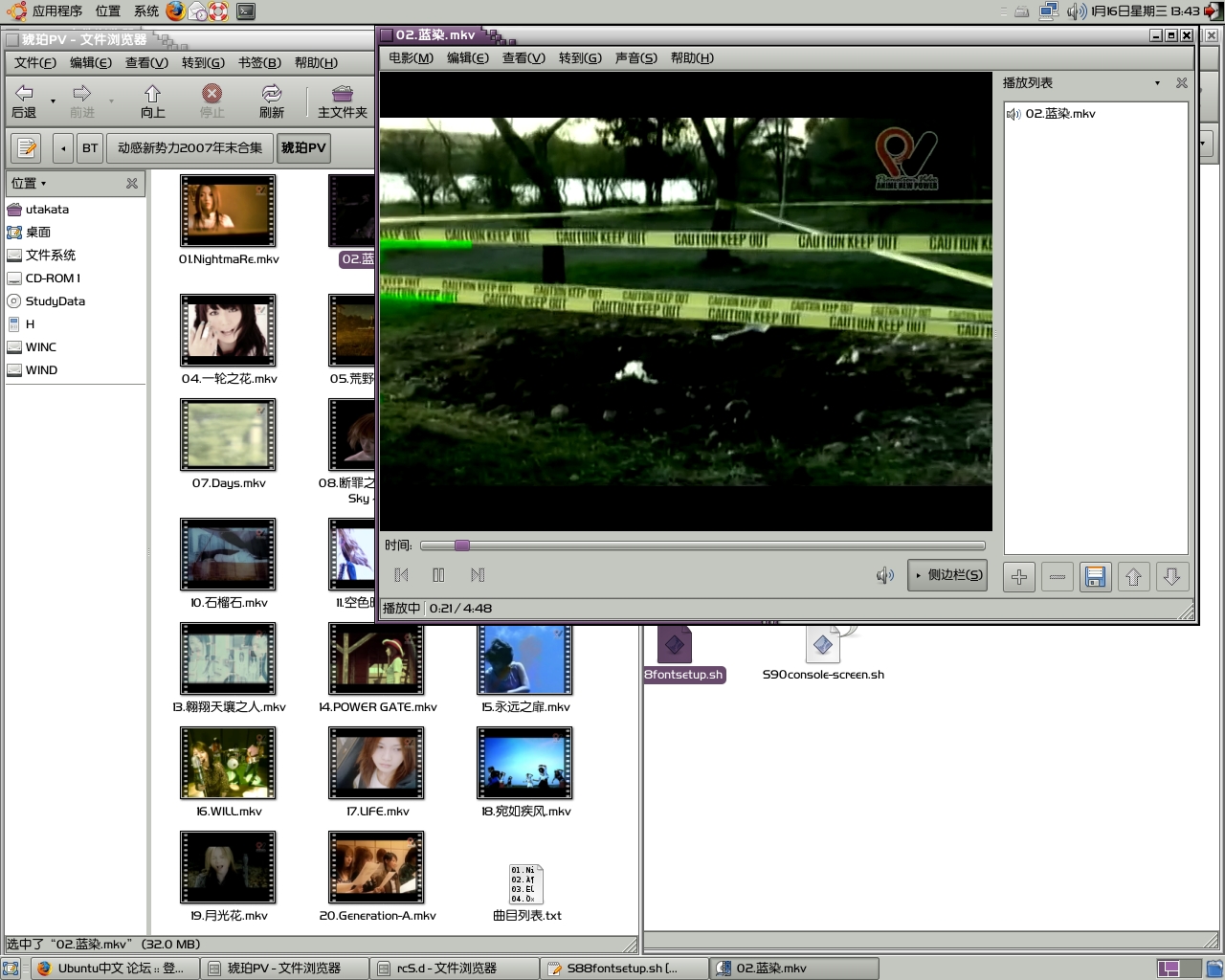Select 07.Days.mkv video thumbnail
The height and width of the screenshot is (980, 1225).
coord(228,434)
